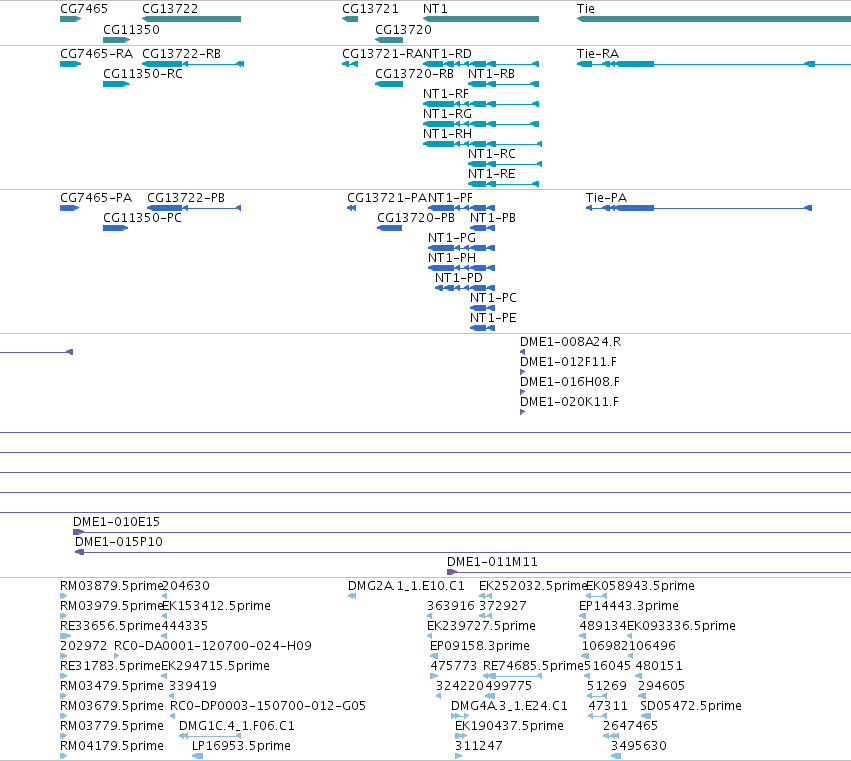Click protein label CG7465-PA

click(x=96, y=198)
